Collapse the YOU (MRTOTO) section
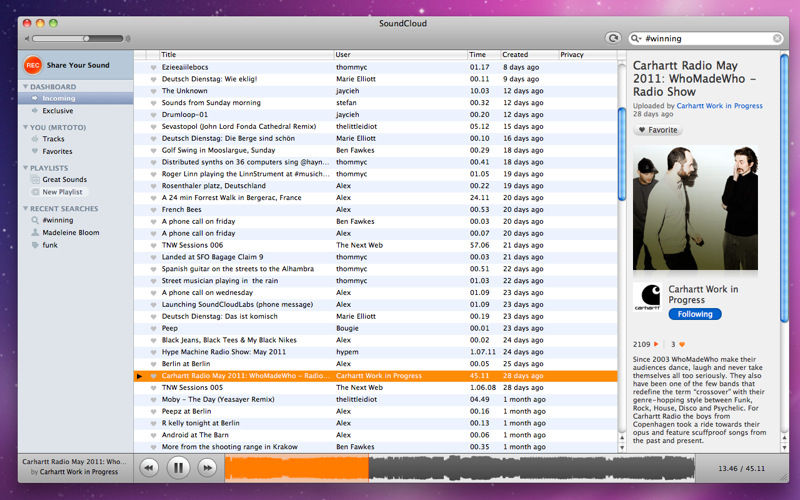This screenshot has width=800, height=500. [26, 127]
